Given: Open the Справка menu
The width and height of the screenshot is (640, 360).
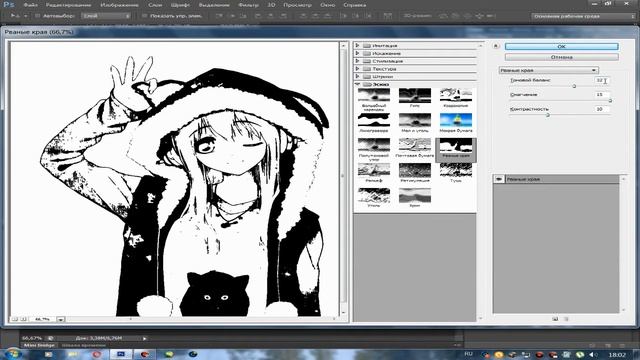Looking at the screenshot, I should click(x=355, y=5).
